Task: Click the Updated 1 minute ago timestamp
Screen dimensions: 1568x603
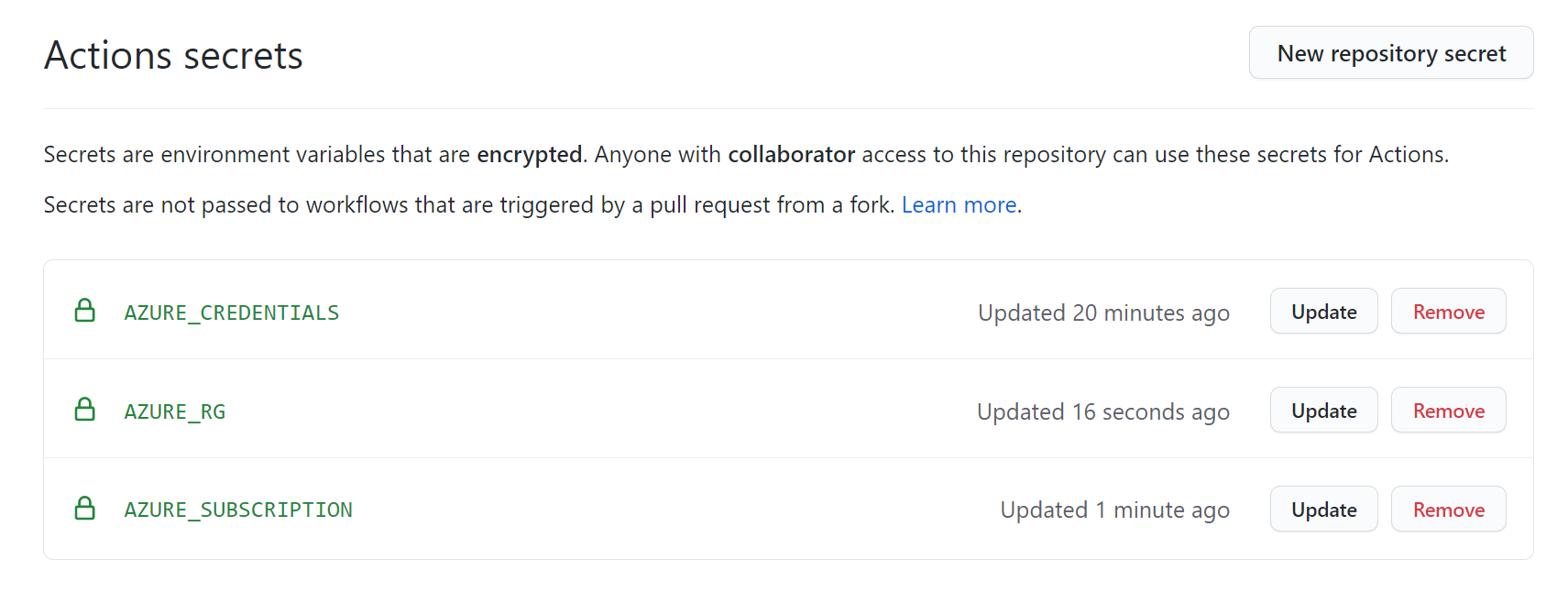Action: [1114, 510]
